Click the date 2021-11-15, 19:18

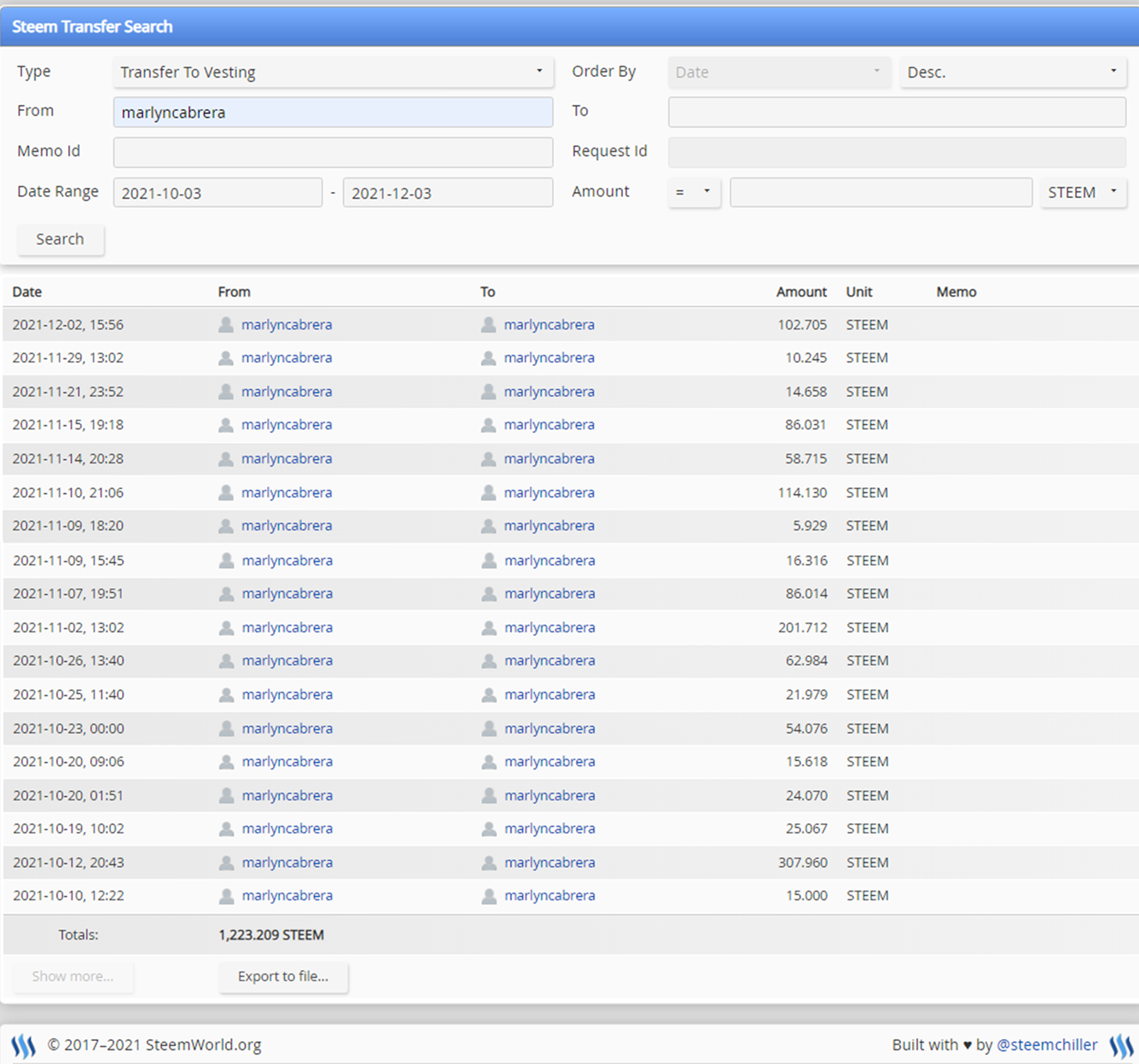coord(68,425)
